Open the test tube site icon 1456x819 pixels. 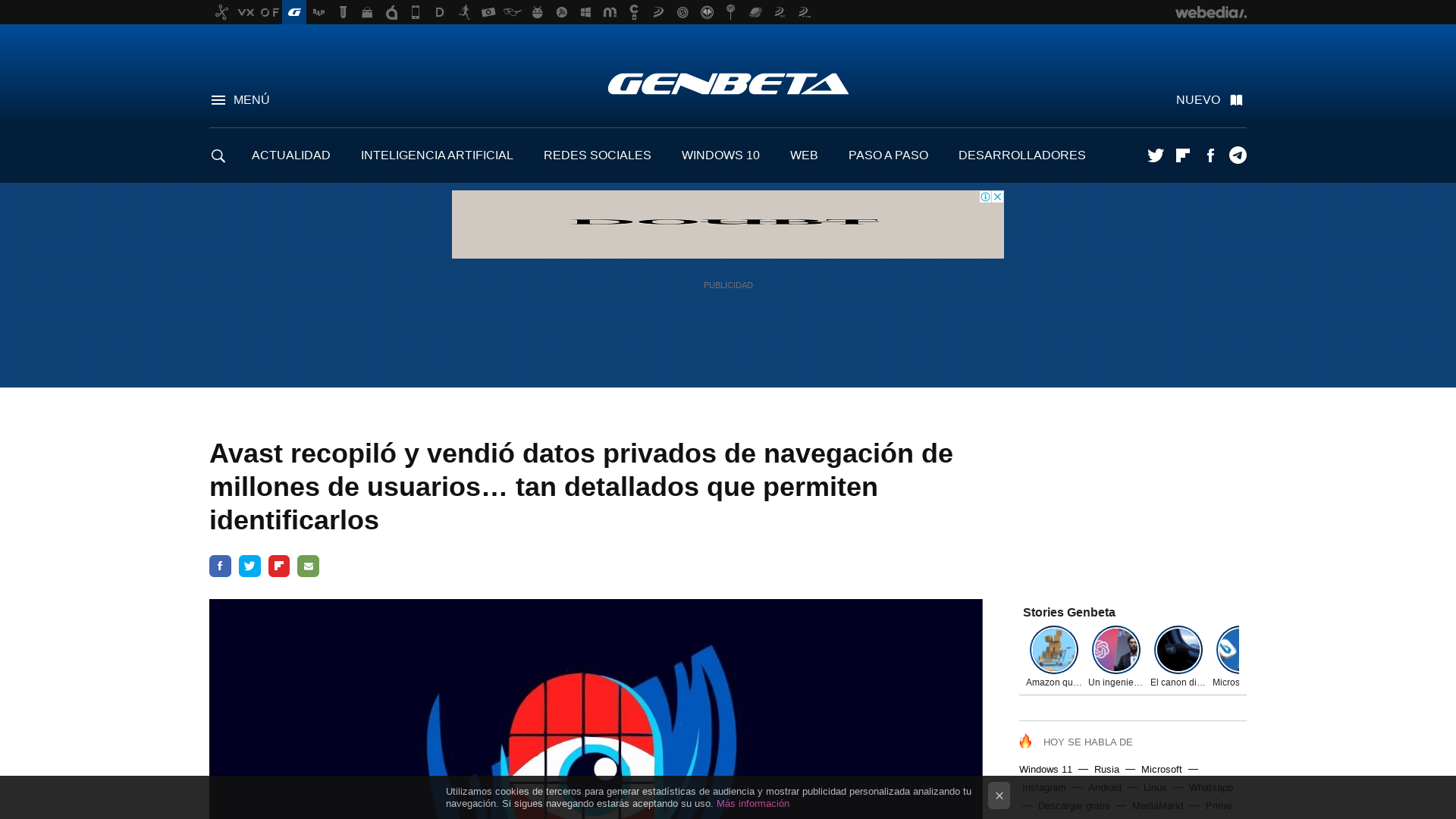click(x=343, y=12)
